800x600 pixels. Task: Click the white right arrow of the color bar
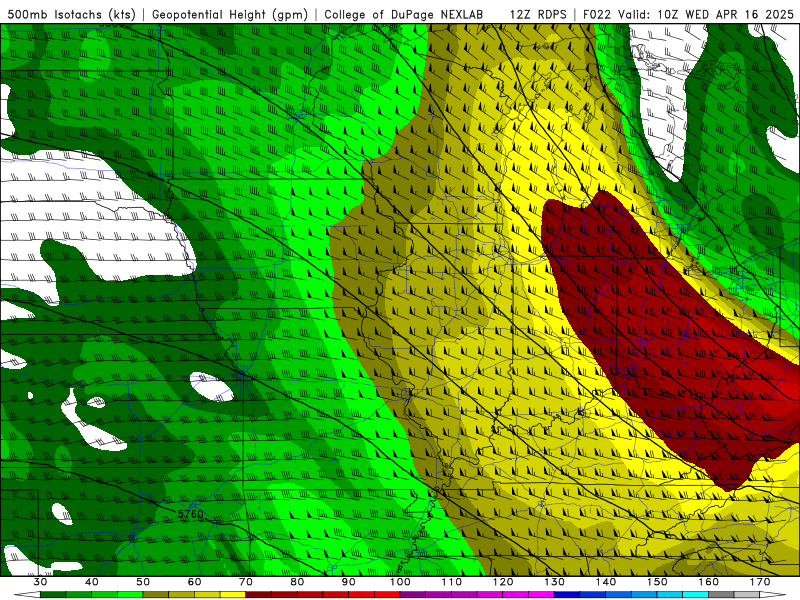(x=772, y=594)
